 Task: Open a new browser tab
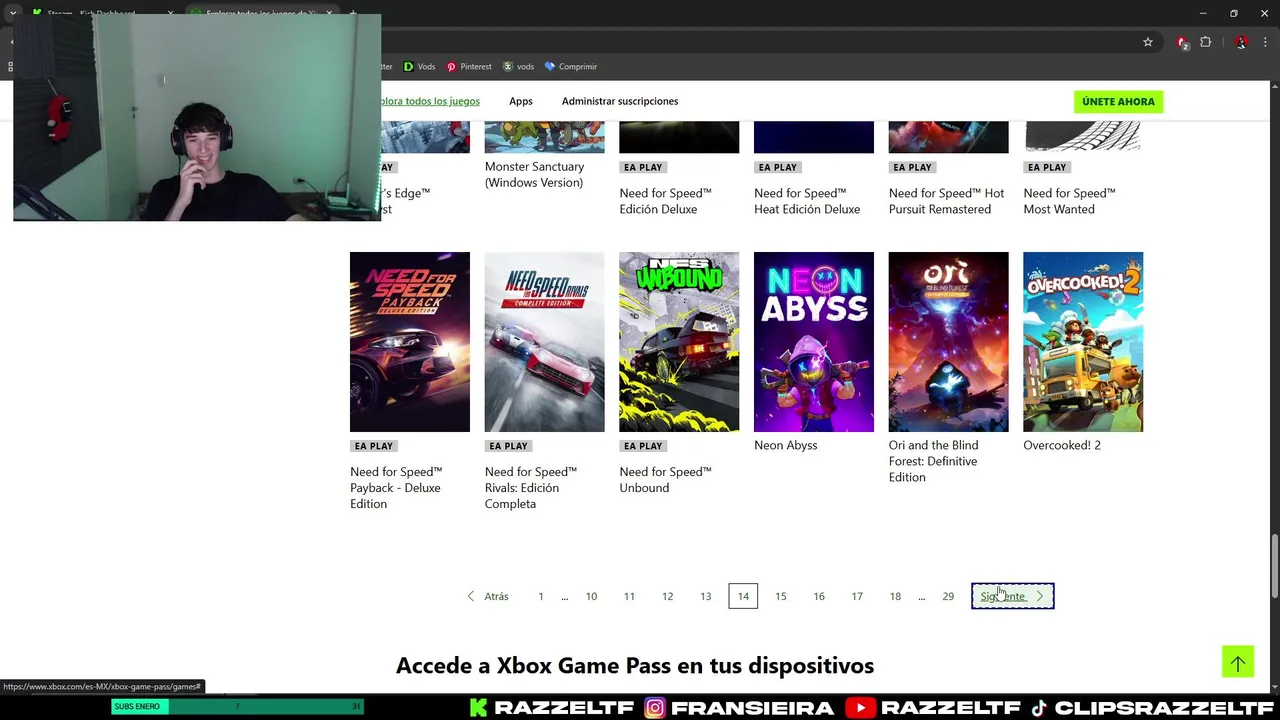pyautogui.click(x=353, y=13)
